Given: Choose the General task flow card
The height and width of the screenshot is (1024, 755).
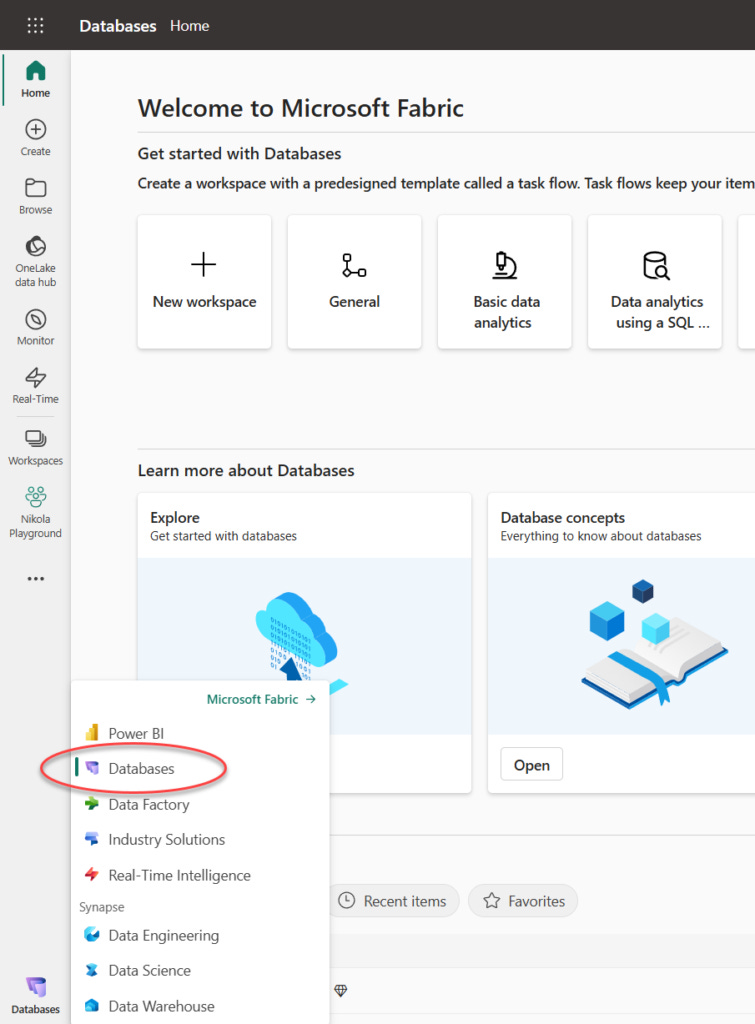Looking at the screenshot, I should [355, 282].
